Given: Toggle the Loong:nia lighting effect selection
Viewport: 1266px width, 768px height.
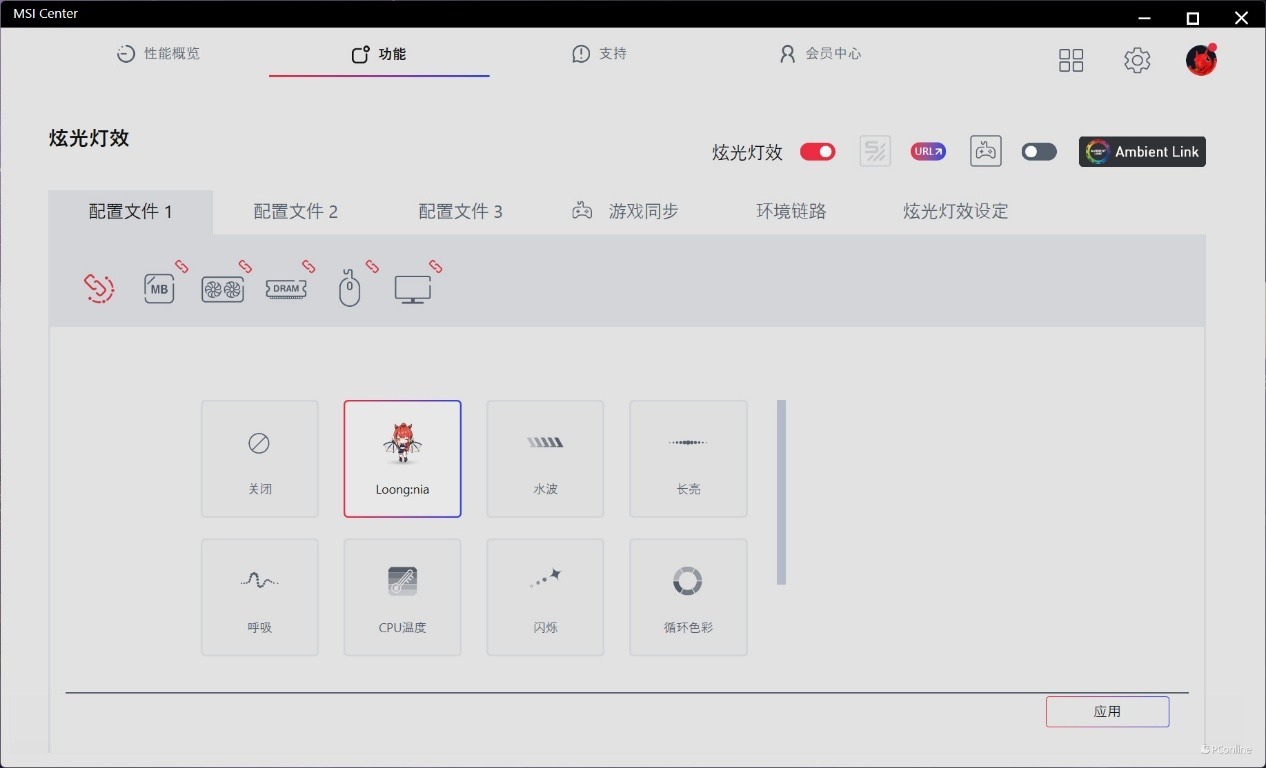Looking at the screenshot, I should (x=402, y=458).
